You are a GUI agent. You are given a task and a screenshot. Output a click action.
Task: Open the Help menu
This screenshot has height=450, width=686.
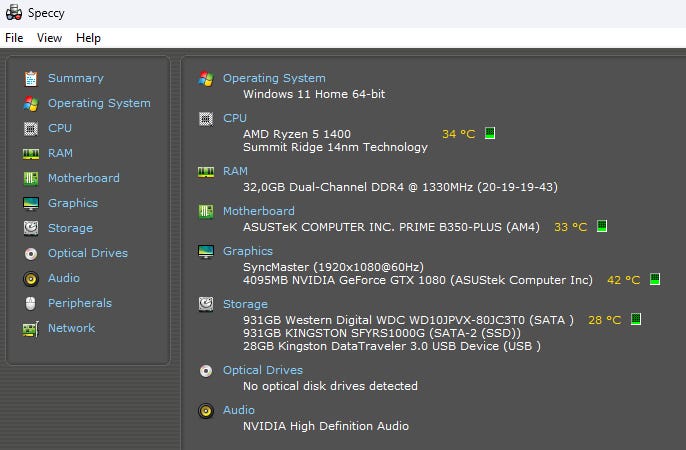[x=88, y=38]
